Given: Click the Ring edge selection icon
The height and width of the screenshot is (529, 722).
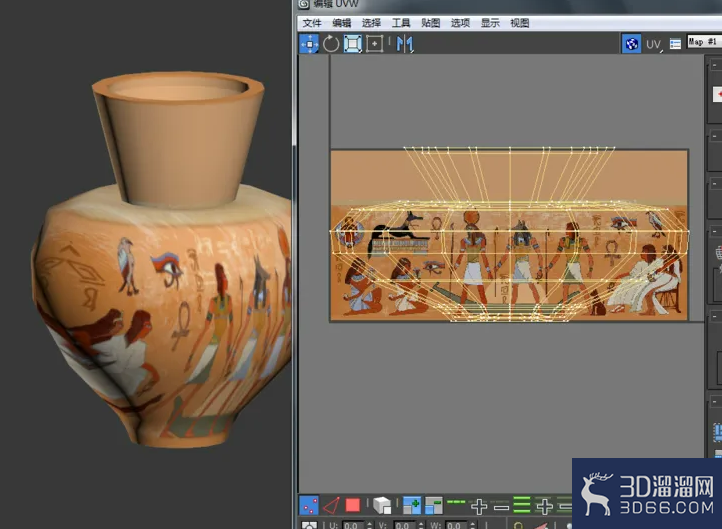Looking at the screenshot, I should (522, 505).
